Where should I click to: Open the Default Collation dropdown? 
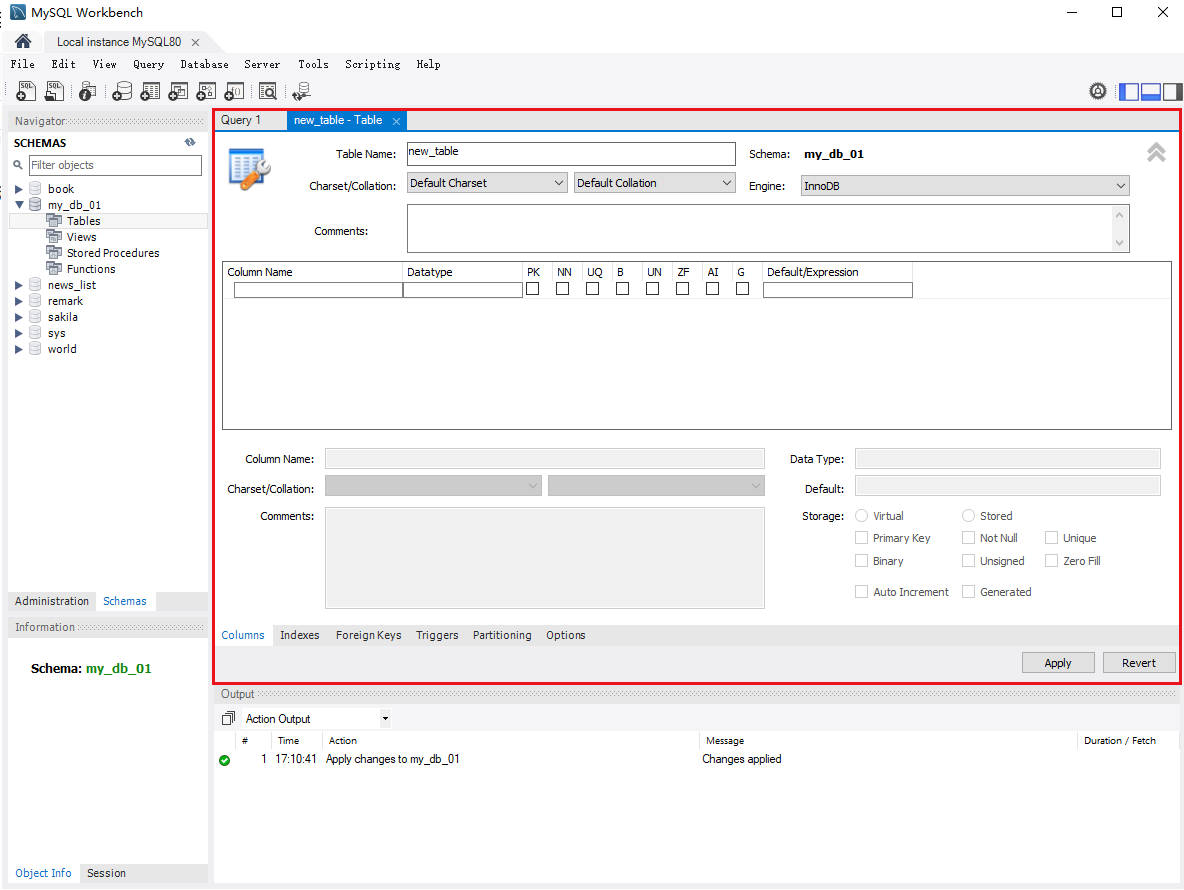[x=655, y=183]
